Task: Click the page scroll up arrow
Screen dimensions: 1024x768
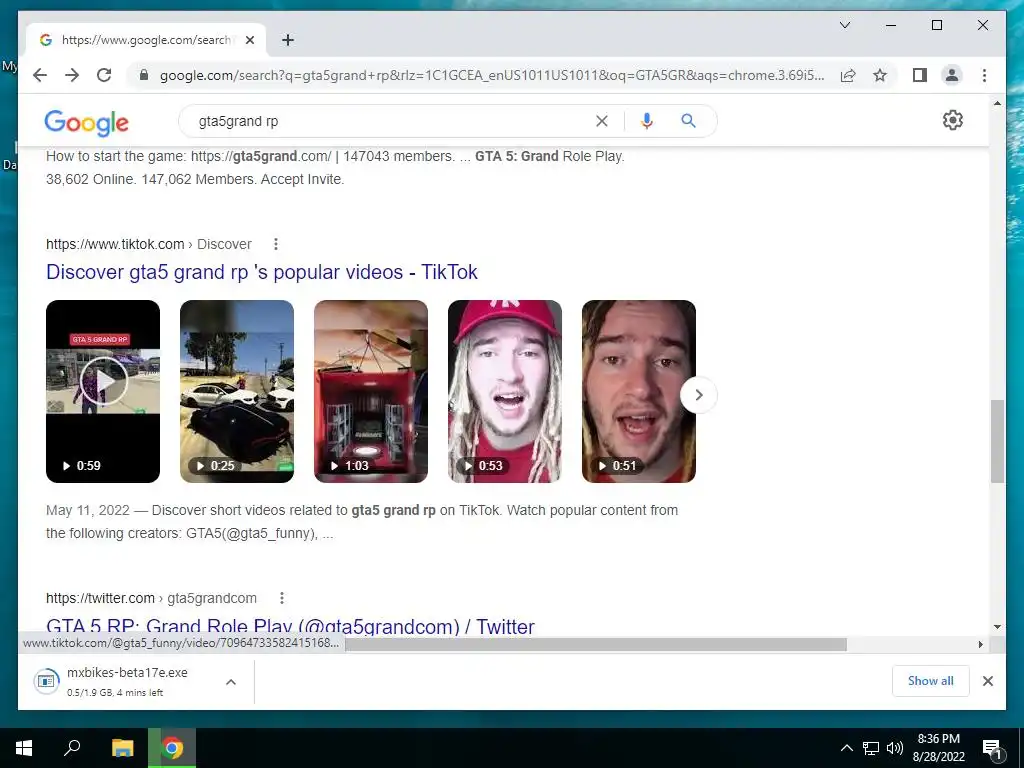Action: [x=997, y=103]
